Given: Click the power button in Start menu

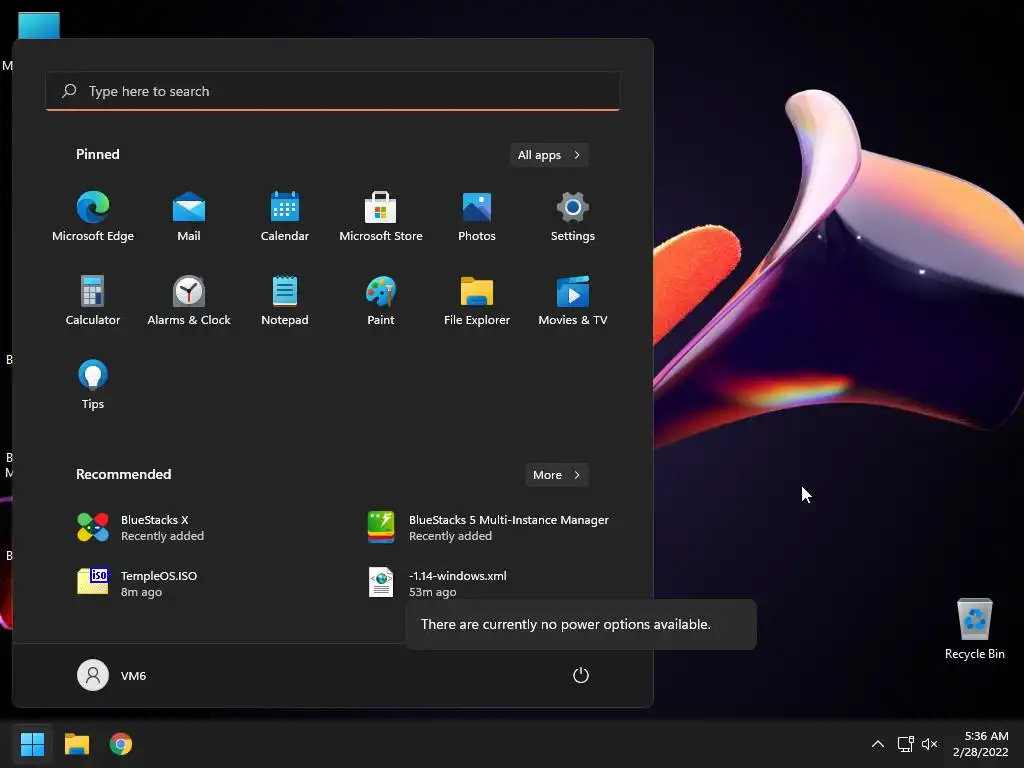Looking at the screenshot, I should pos(581,675).
